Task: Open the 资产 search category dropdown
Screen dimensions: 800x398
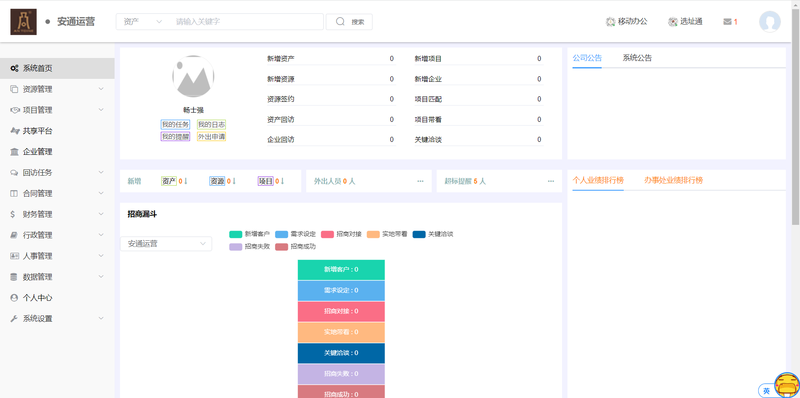Action: pos(143,22)
